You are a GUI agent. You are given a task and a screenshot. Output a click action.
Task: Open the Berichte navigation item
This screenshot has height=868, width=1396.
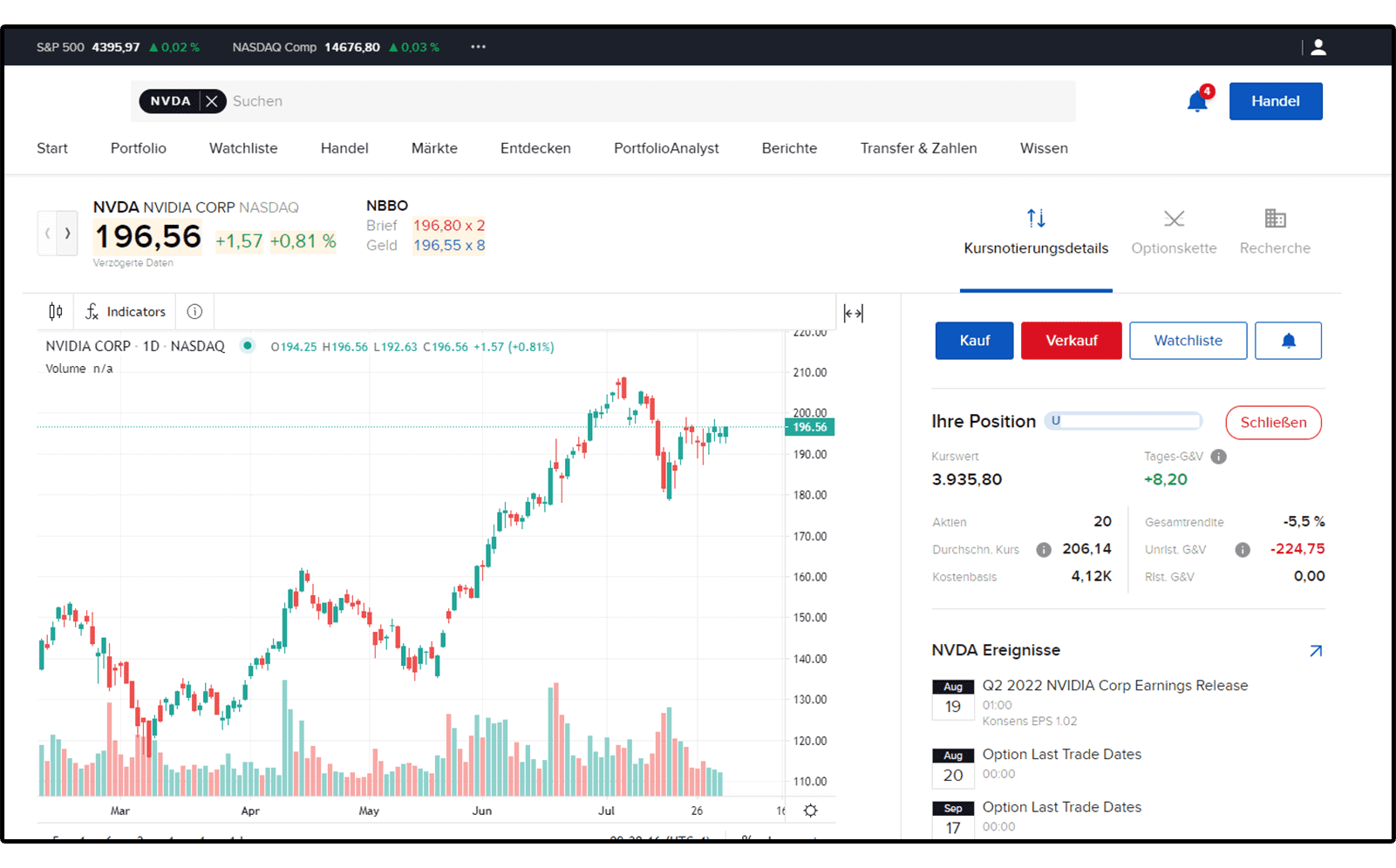tap(789, 148)
